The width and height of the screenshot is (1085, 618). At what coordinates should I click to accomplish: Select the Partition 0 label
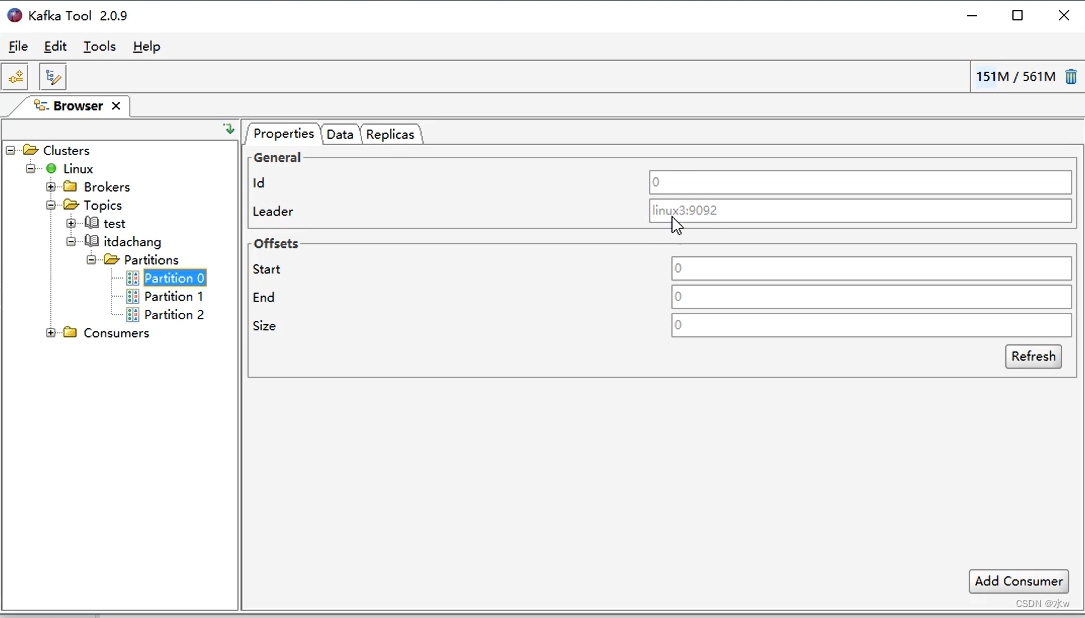click(x=174, y=278)
